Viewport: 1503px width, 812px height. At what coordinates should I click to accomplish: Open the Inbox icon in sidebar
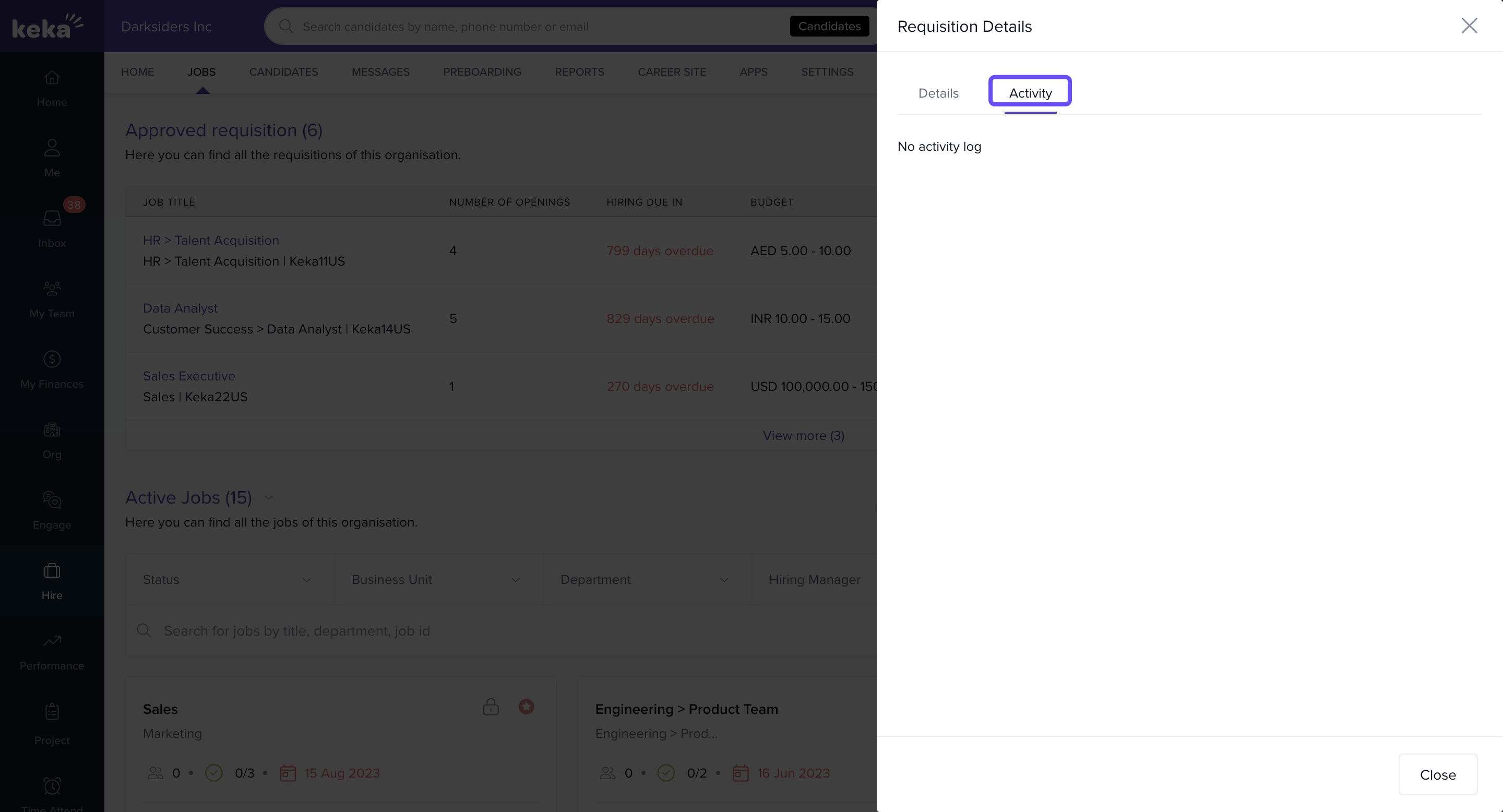pyautogui.click(x=52, y=219)
